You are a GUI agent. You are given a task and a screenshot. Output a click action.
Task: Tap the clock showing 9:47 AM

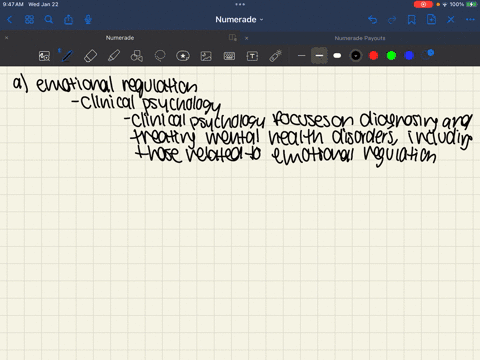coord(13,4)
